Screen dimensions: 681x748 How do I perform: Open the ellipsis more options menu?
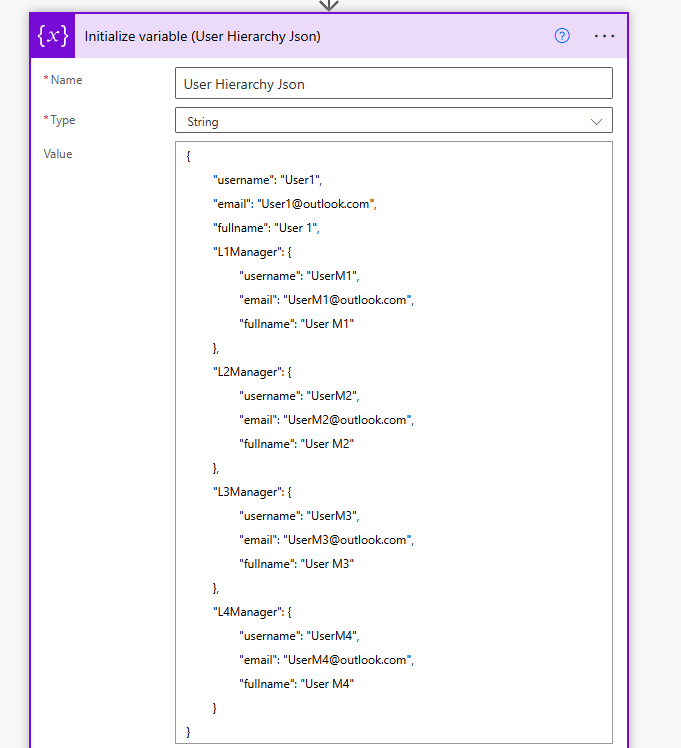coord(604,36)
